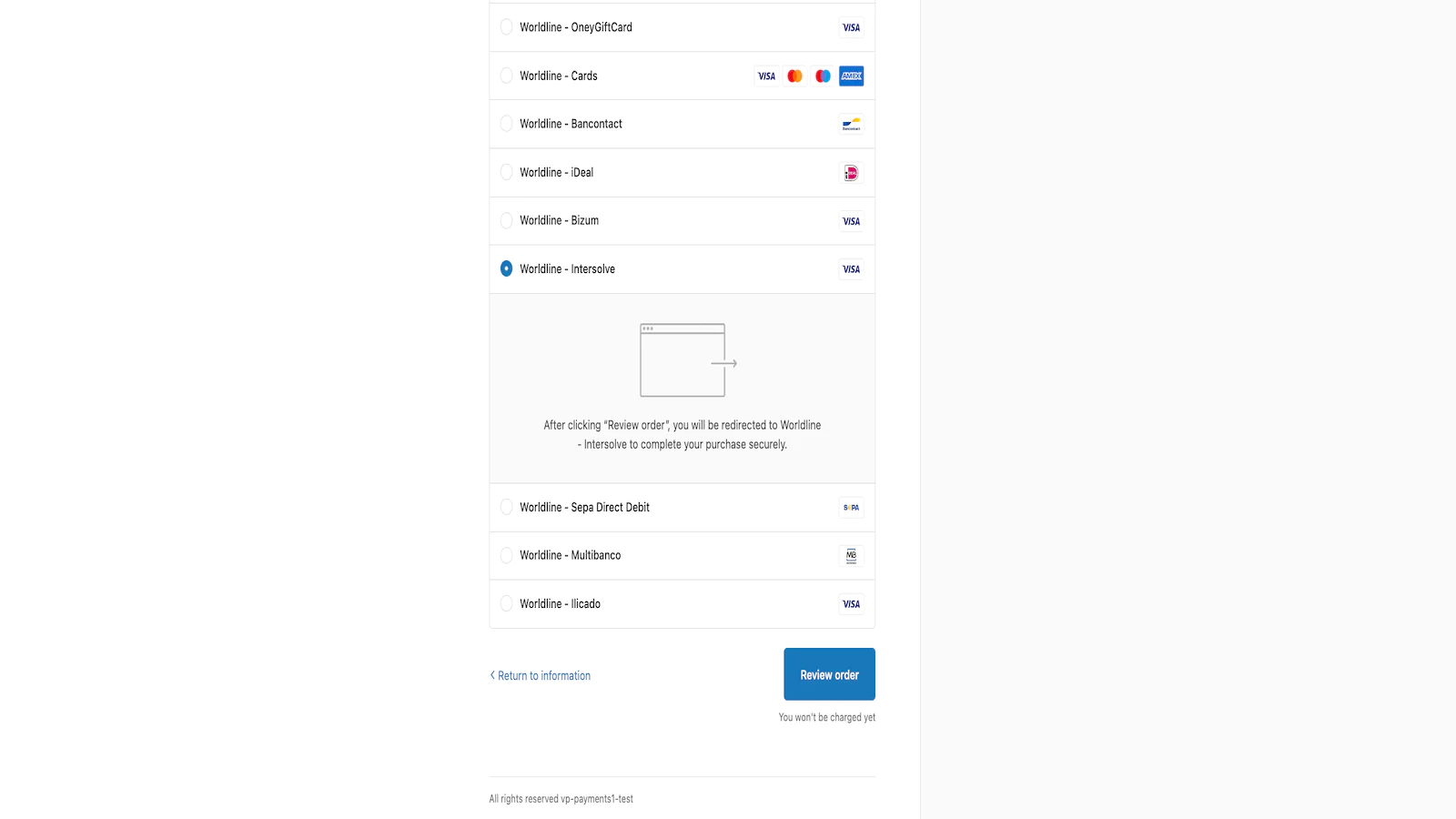Click Visa icon in OneyGiftCard row
Image resolution: width=1456 pixels, height=819 pixels.
click(851, 27)
